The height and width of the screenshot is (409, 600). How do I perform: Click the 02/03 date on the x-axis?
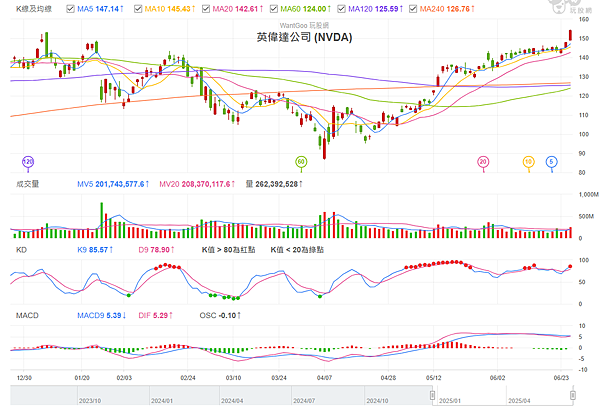pyautogui.click(x=124, y=378)
